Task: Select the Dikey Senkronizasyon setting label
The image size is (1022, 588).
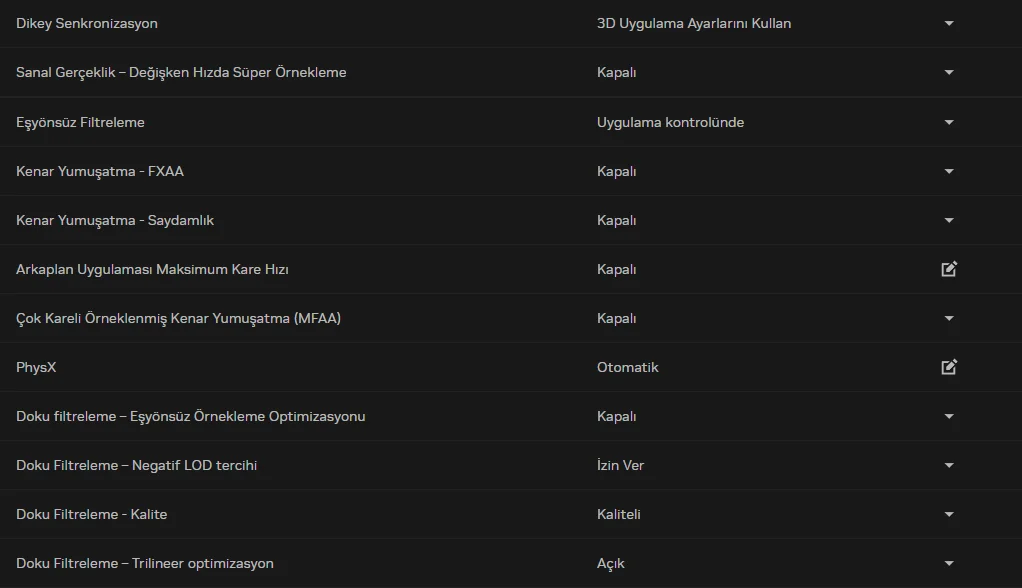Action: tap(87, 23)
